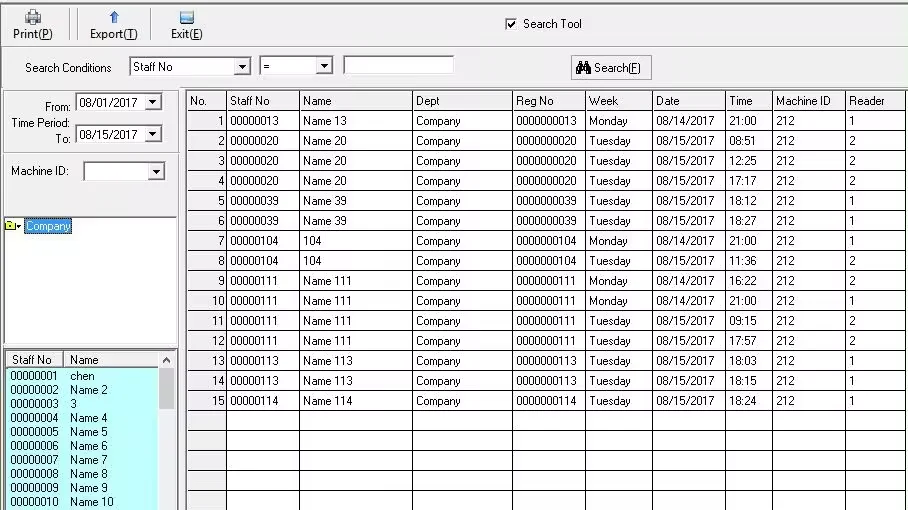Click the 16:22 time cell
Image resolution: width=908 pixels, height=510 pixels.
(x=749, y=281)
